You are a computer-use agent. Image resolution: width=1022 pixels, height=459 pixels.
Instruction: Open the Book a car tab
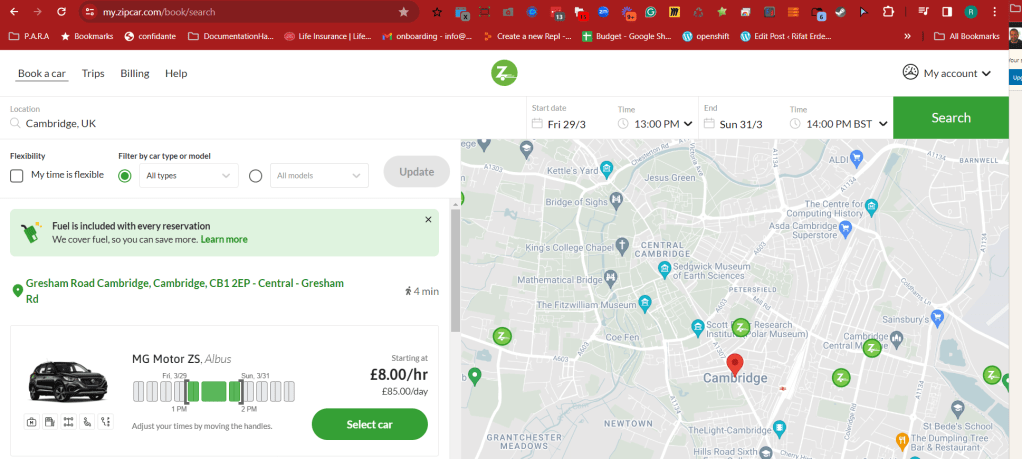[x=42, y=74]
